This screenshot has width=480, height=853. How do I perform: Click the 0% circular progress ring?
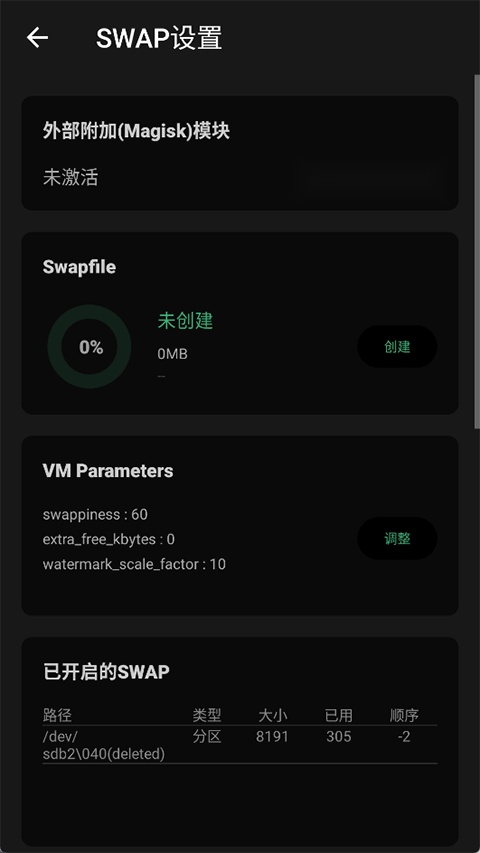tap(90, 347)
